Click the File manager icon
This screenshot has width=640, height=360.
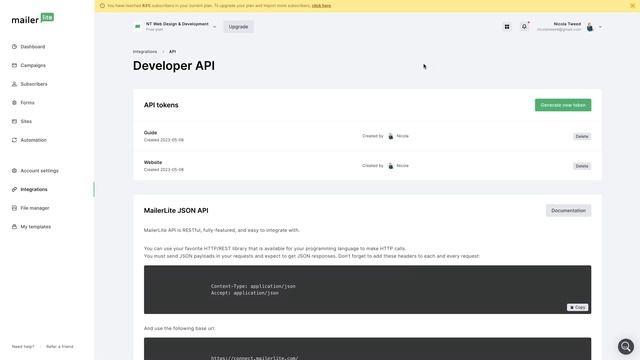coord(14,208)
